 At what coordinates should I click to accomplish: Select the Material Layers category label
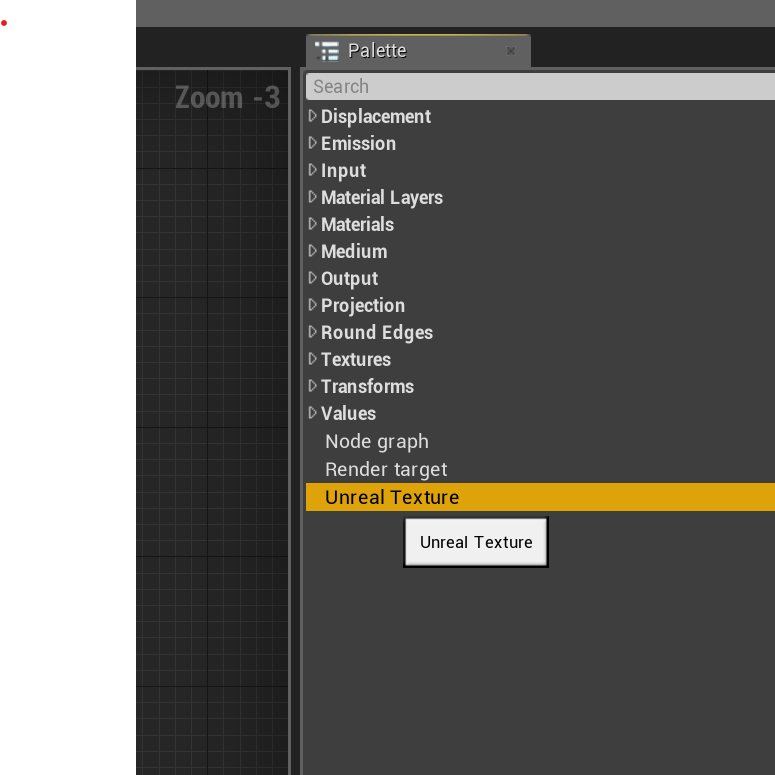tap(382, 198)
